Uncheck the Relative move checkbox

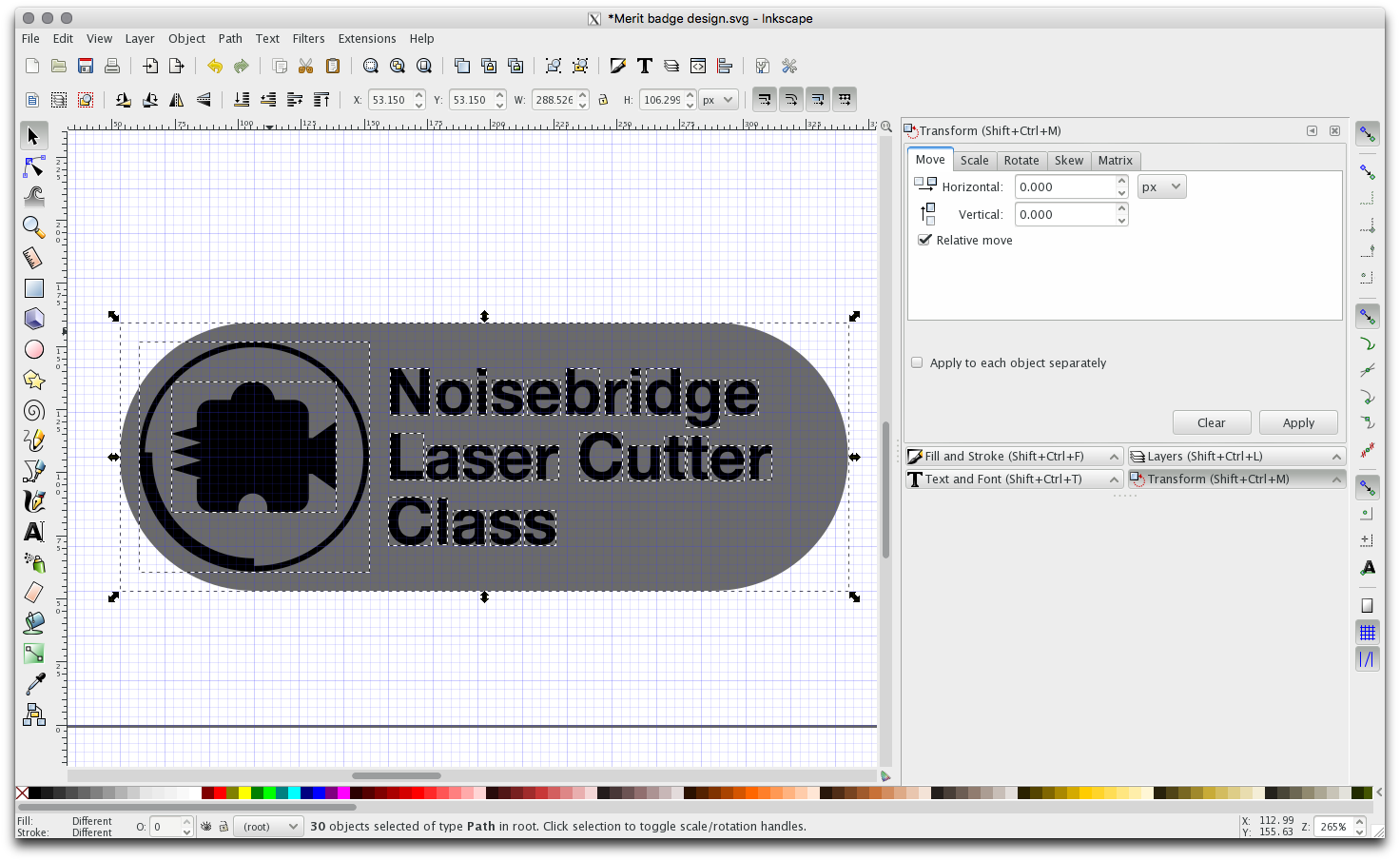pyautogui.click(x=924, y=240)
